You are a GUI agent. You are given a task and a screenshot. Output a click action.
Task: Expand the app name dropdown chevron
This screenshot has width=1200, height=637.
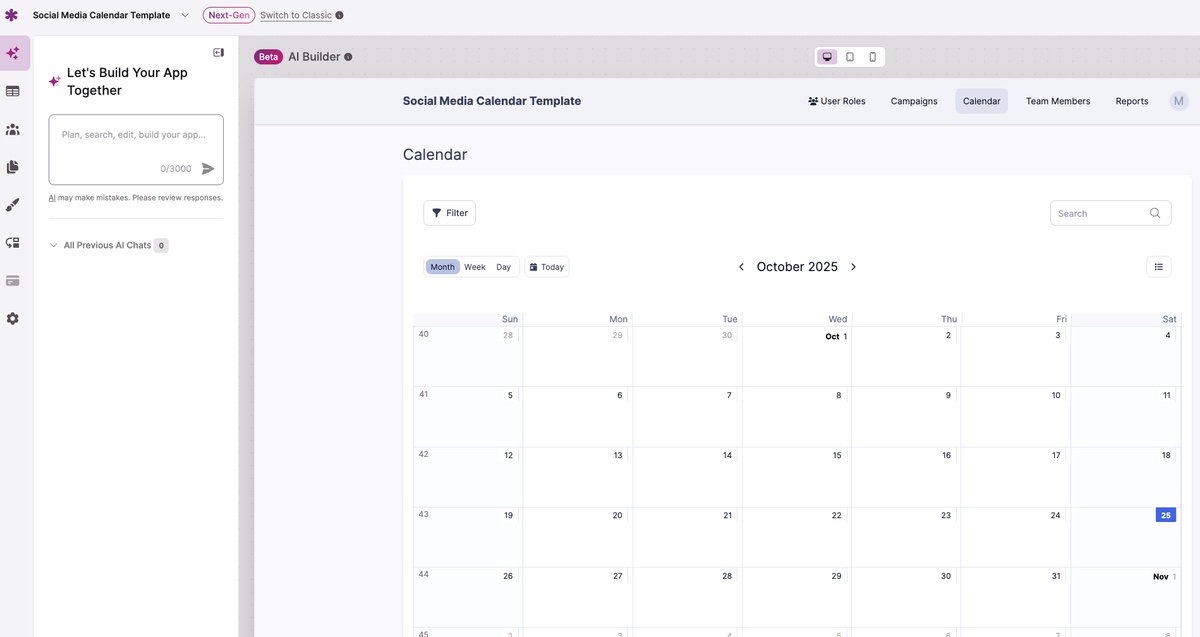click(x=185, y=15)
